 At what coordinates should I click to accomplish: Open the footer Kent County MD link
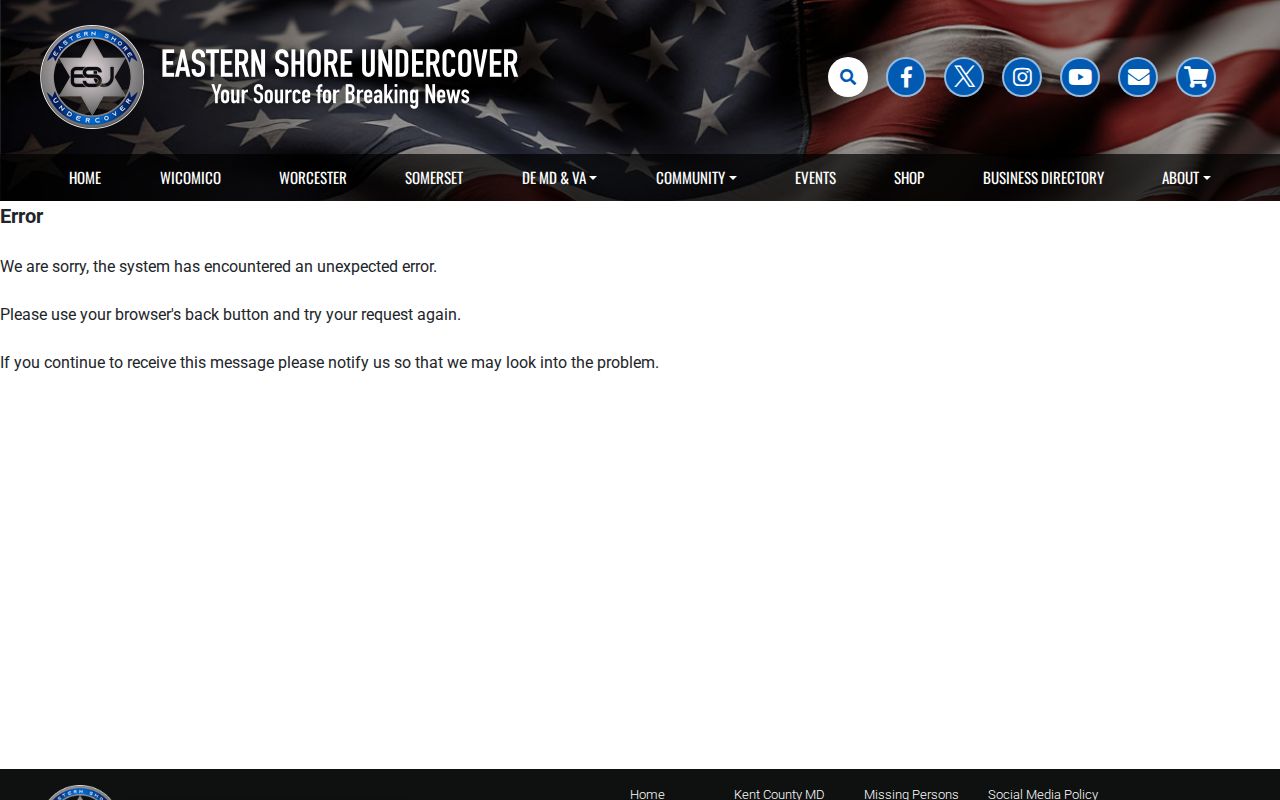click(779, 794)
